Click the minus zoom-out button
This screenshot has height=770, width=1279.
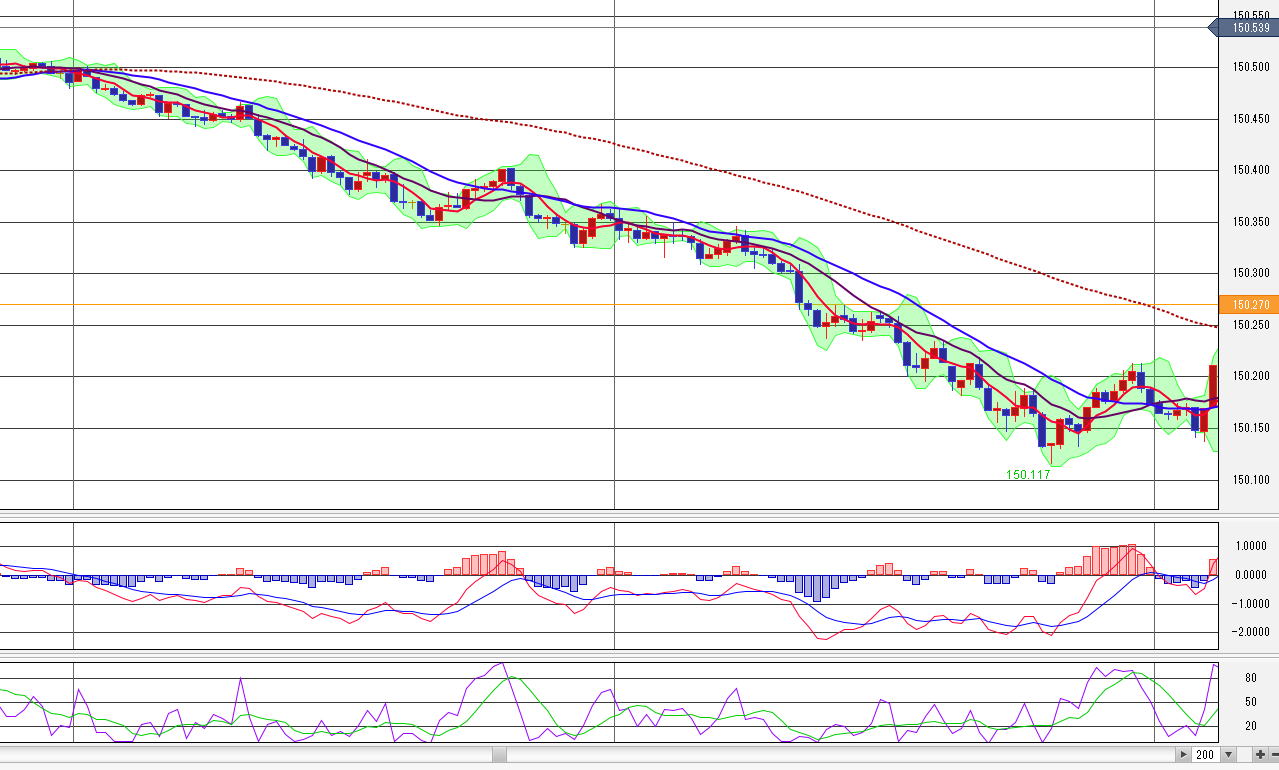[1274, 755]
